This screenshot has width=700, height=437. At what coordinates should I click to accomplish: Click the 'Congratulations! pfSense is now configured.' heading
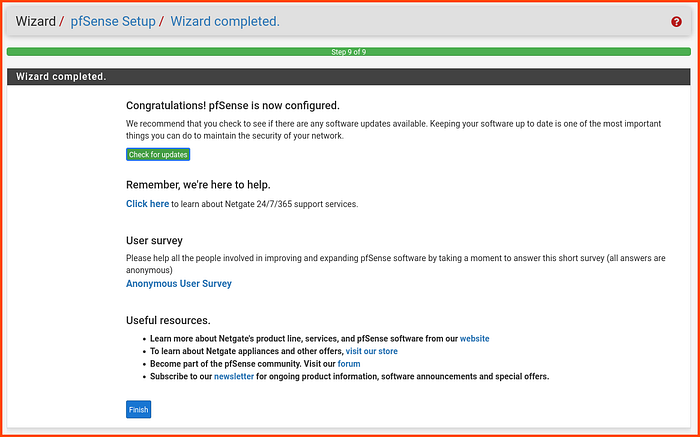[x=233, y=106]
